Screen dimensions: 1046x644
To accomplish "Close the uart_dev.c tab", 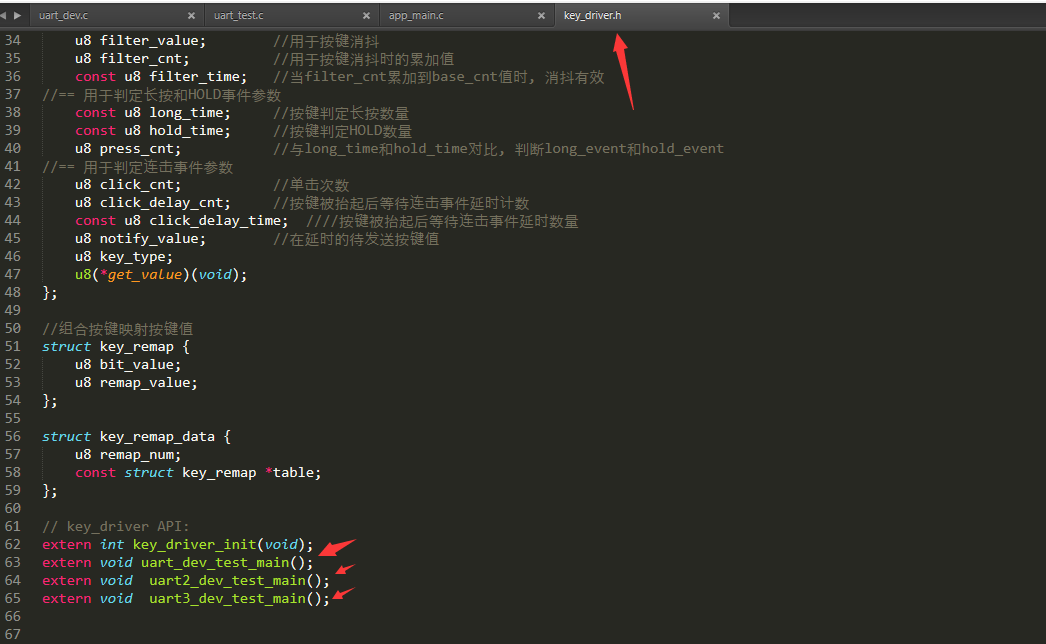I will click(191, 15).
